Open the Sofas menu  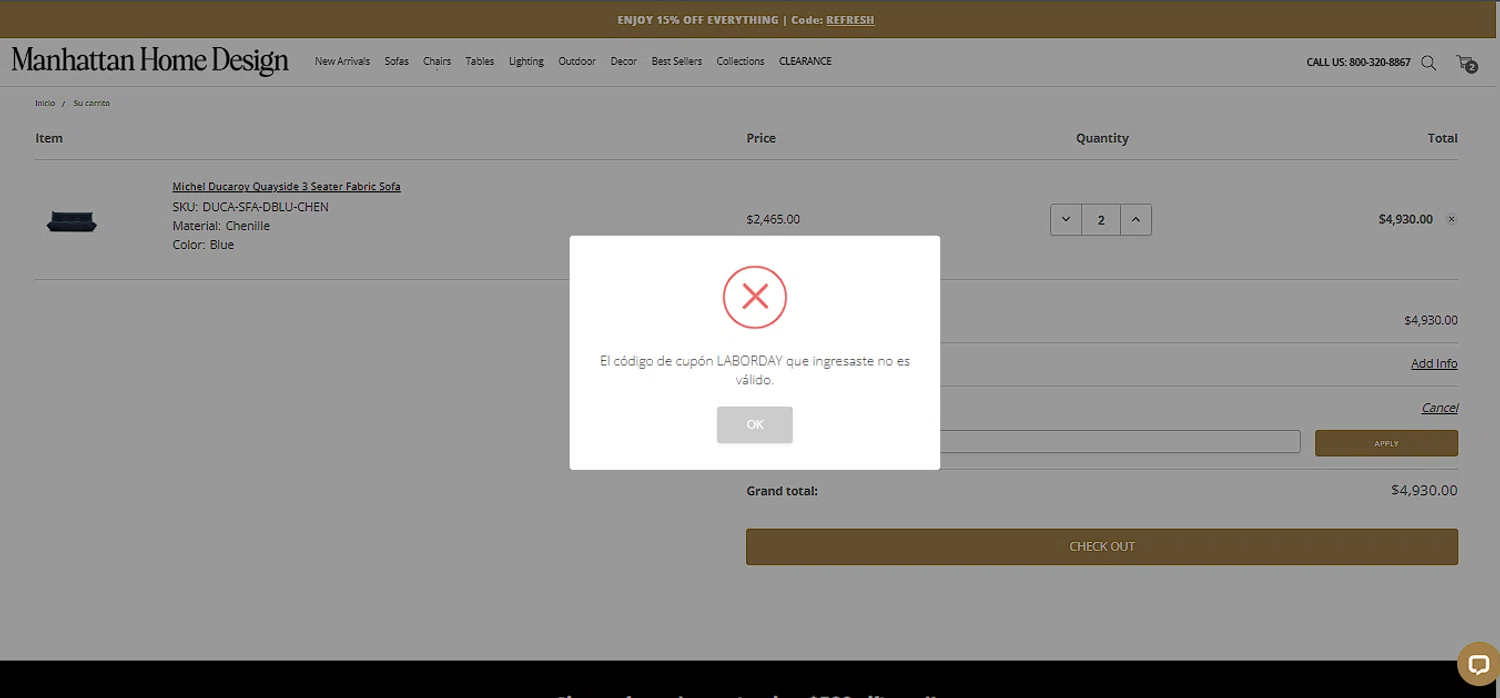pos(397,61)
